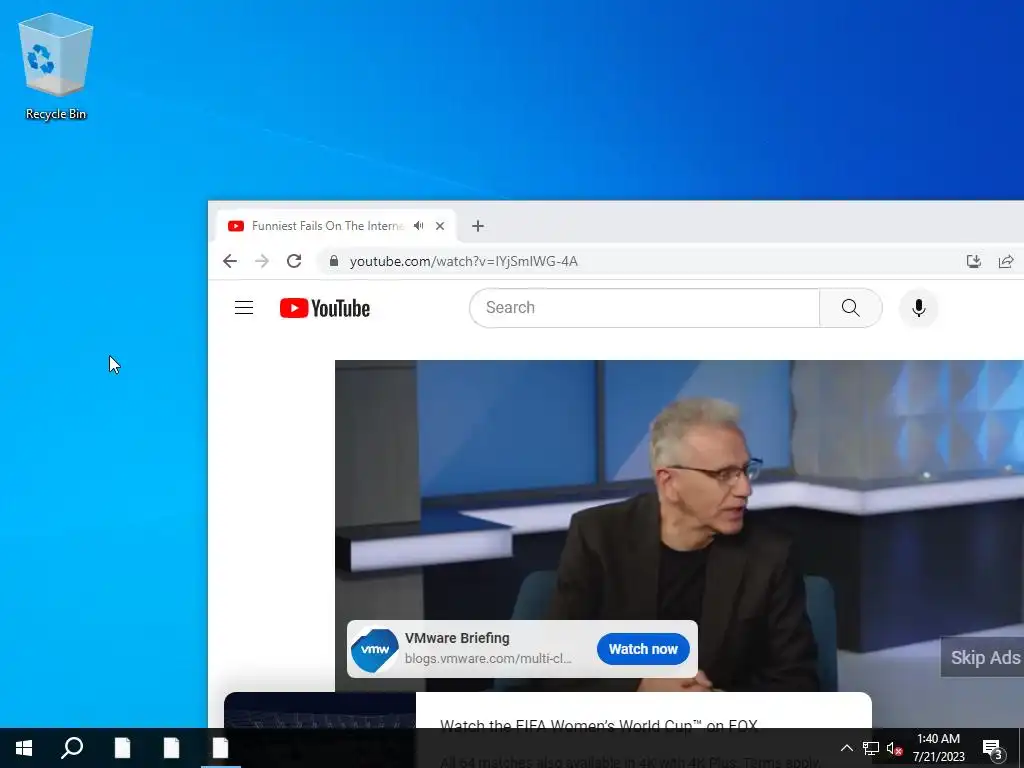Click the browser forward arrow

pos(262,261)
